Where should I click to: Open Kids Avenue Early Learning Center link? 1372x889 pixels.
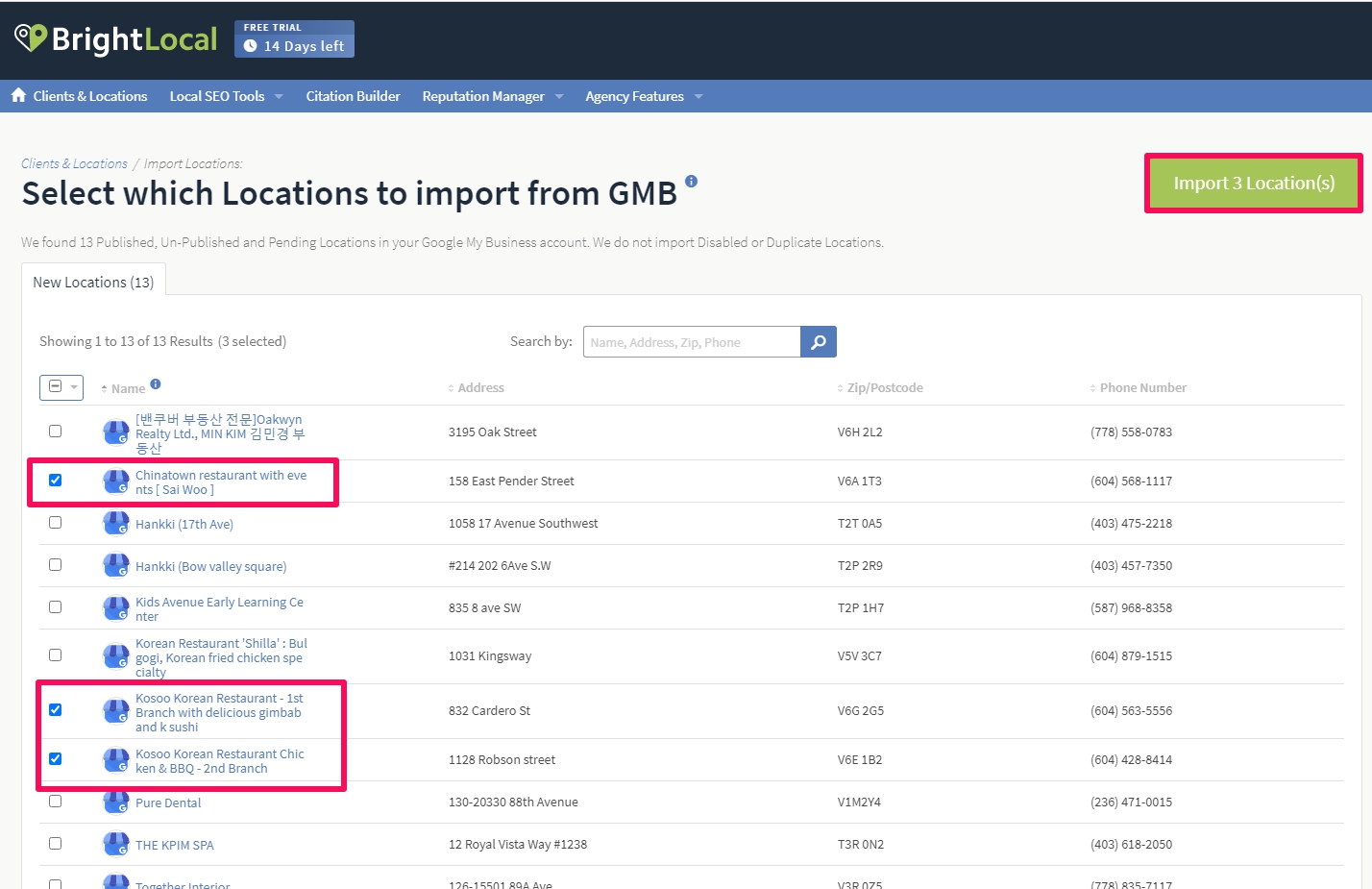point(219,609)
